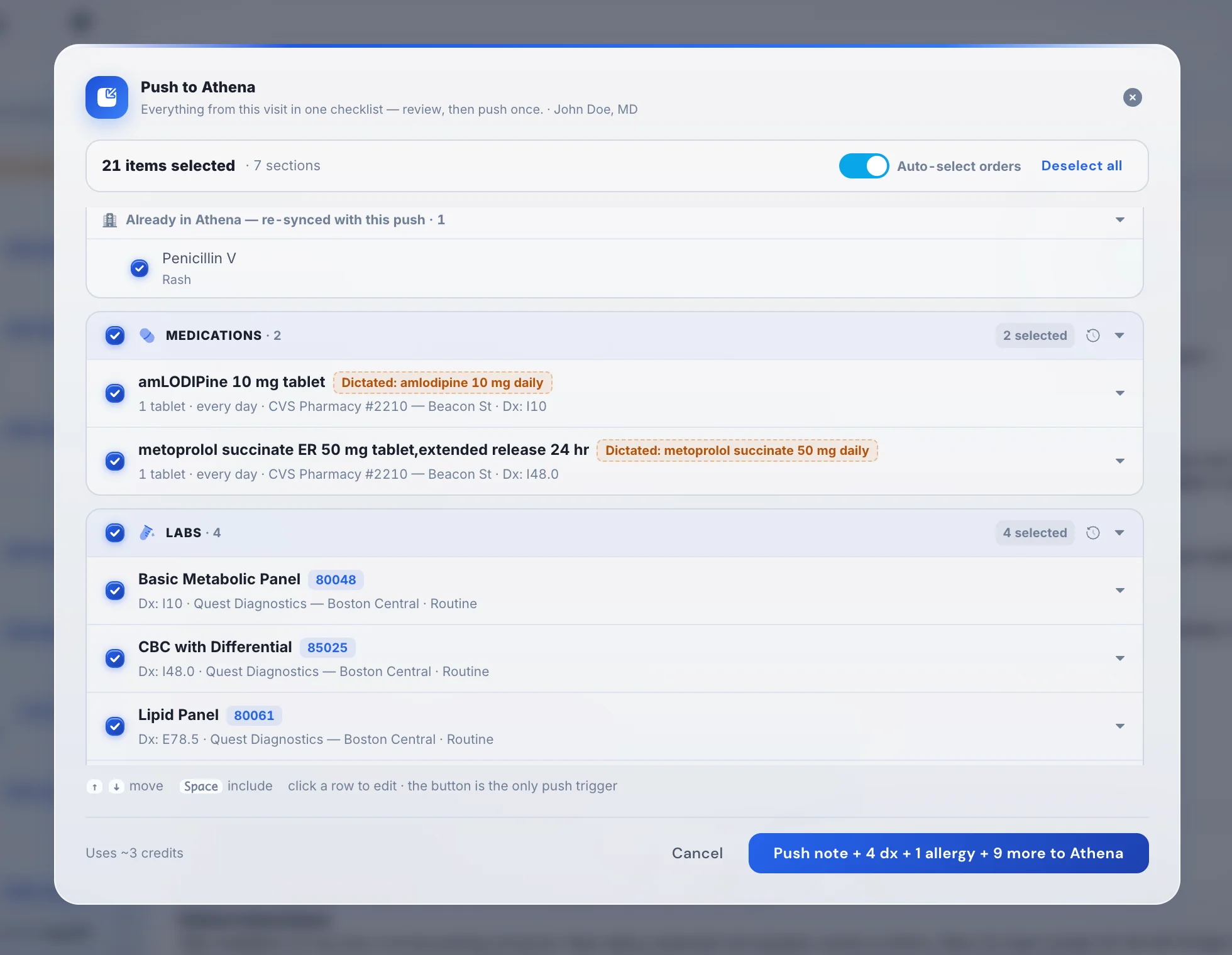
Task: Click Lipid Panel title
Action: coord(179,715)
